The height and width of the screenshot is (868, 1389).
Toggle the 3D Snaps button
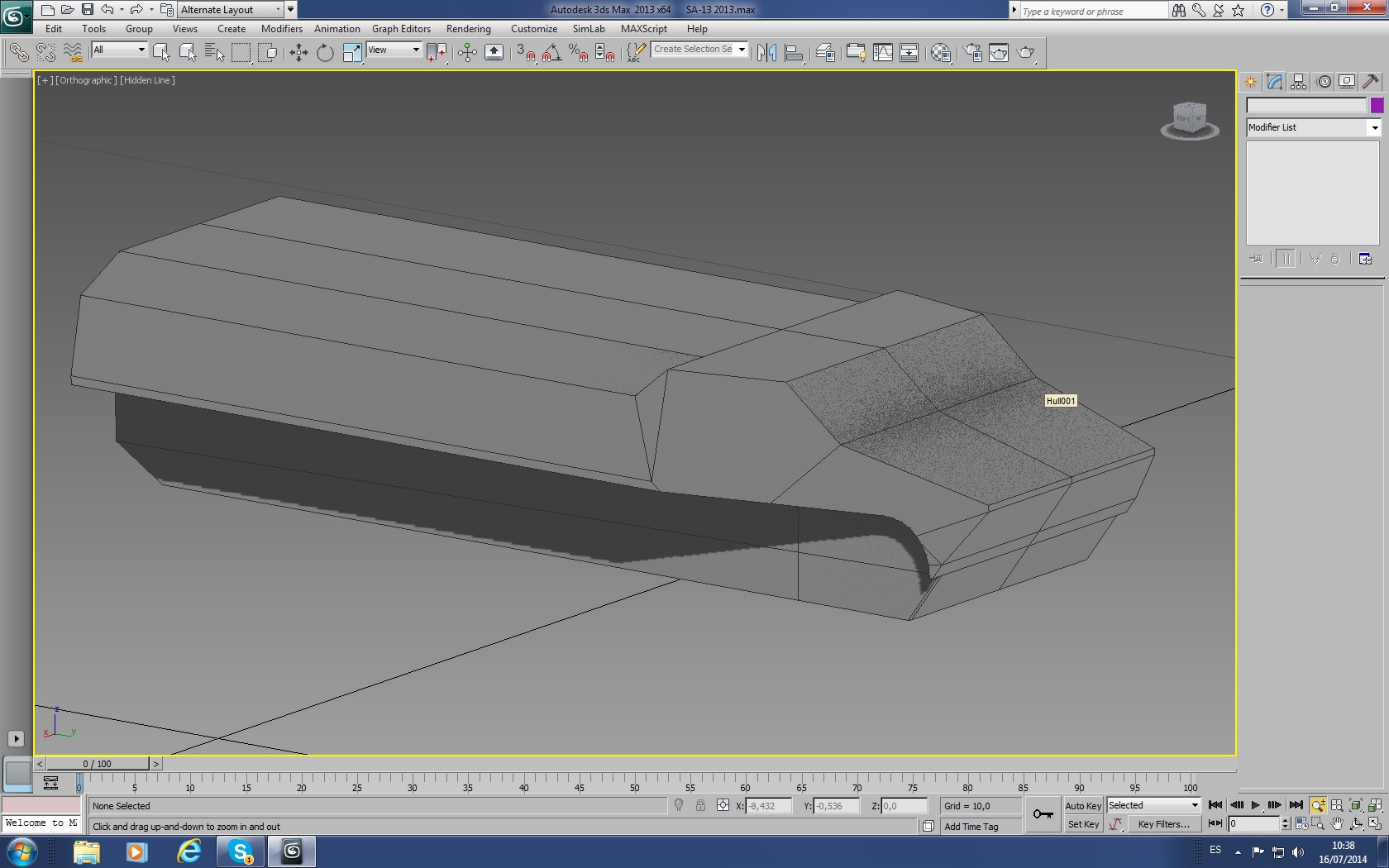(x=525, y=53)
